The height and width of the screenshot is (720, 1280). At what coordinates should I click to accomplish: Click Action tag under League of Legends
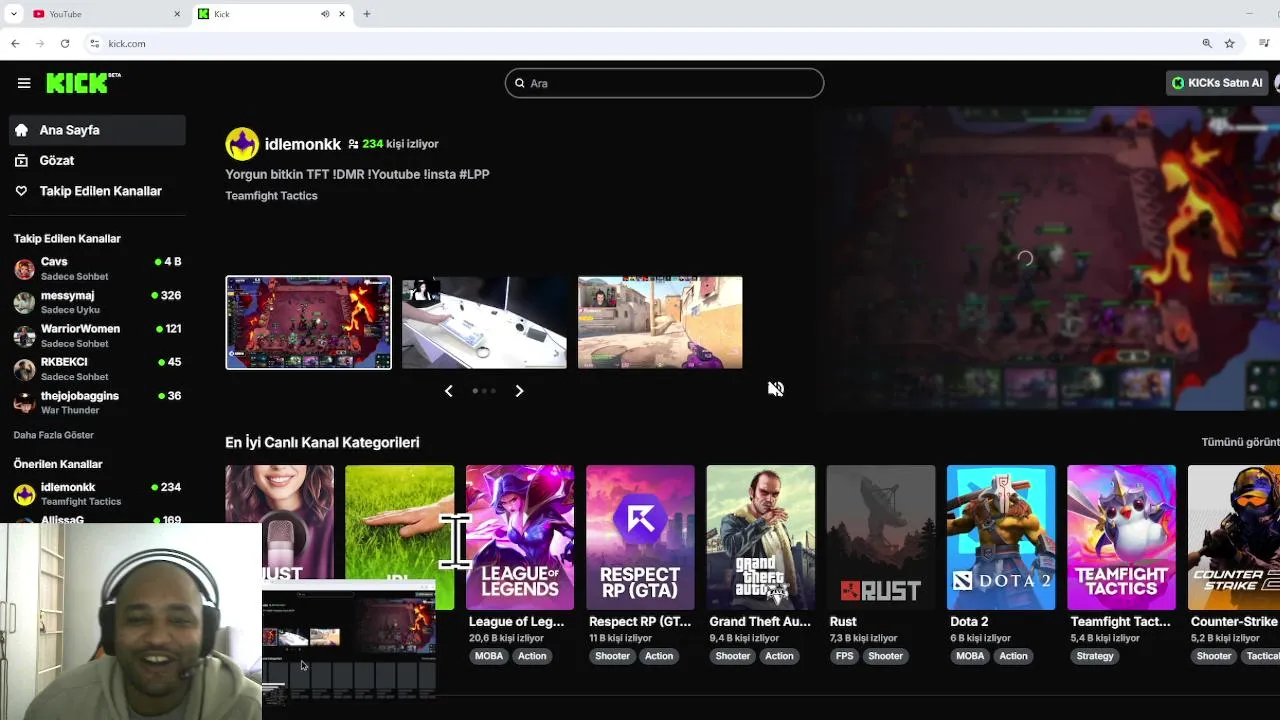[x=532, y=656]
